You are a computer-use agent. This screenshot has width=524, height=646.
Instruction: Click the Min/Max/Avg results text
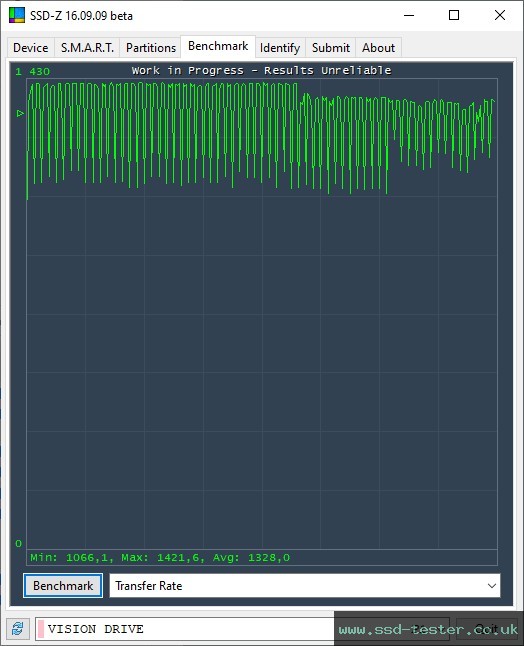(160, 557)
